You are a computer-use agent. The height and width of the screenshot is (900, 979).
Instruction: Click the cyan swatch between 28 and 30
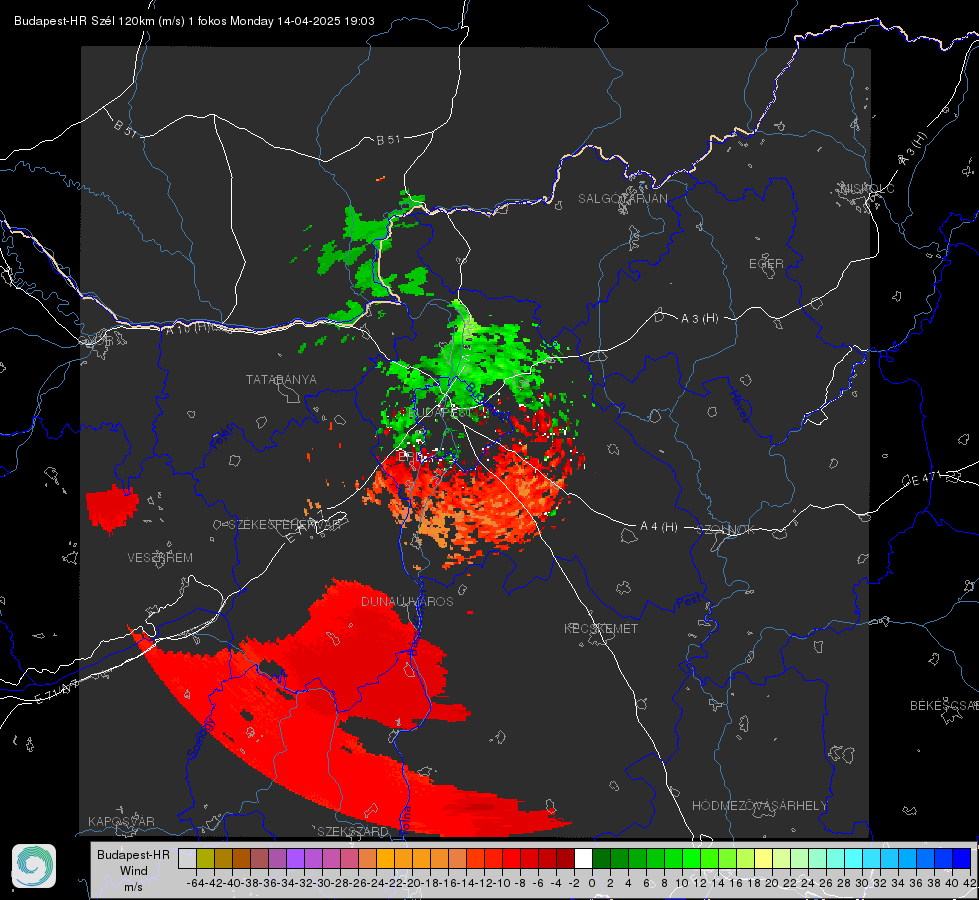pyautogui.click(x=854, y=859)
